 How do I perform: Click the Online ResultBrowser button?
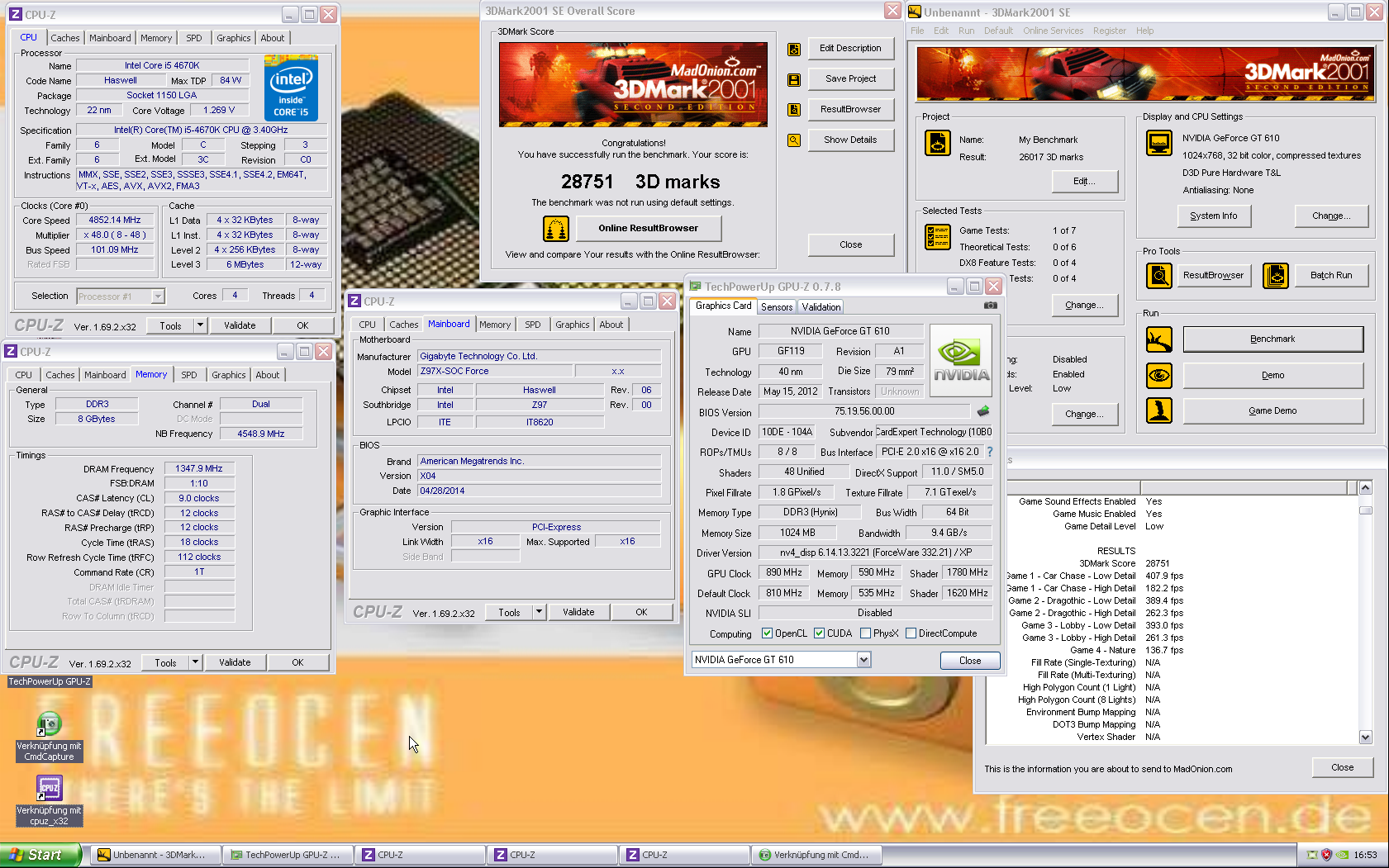pos(648,229)
